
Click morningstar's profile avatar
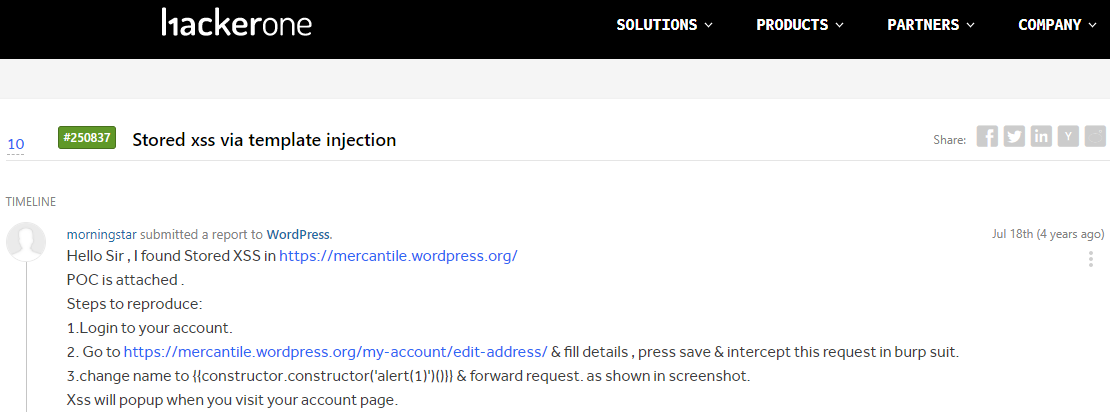pyautogui.click(x=26, y=243)
